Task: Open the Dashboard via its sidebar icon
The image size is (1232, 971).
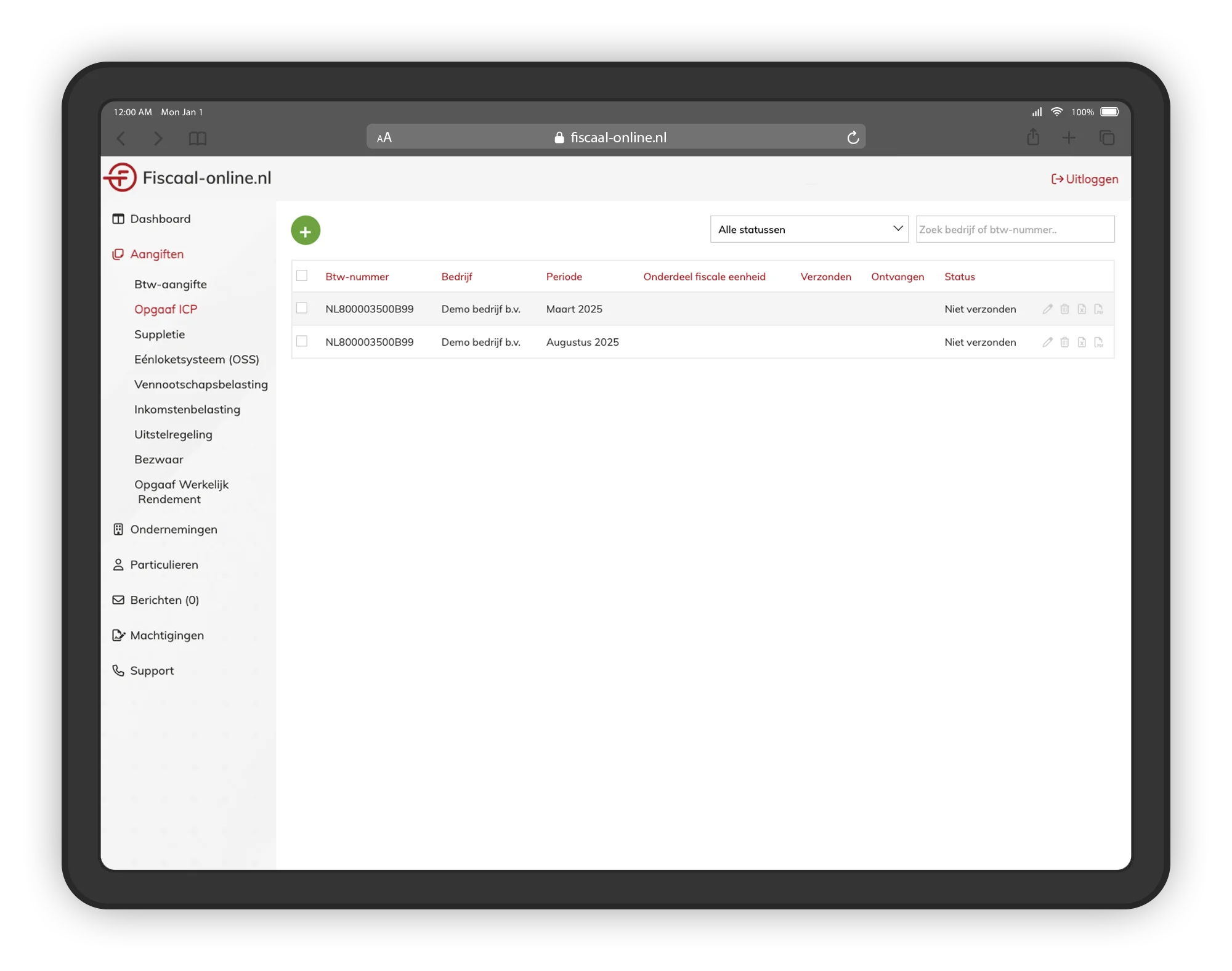Action: [x=118, y=219]
